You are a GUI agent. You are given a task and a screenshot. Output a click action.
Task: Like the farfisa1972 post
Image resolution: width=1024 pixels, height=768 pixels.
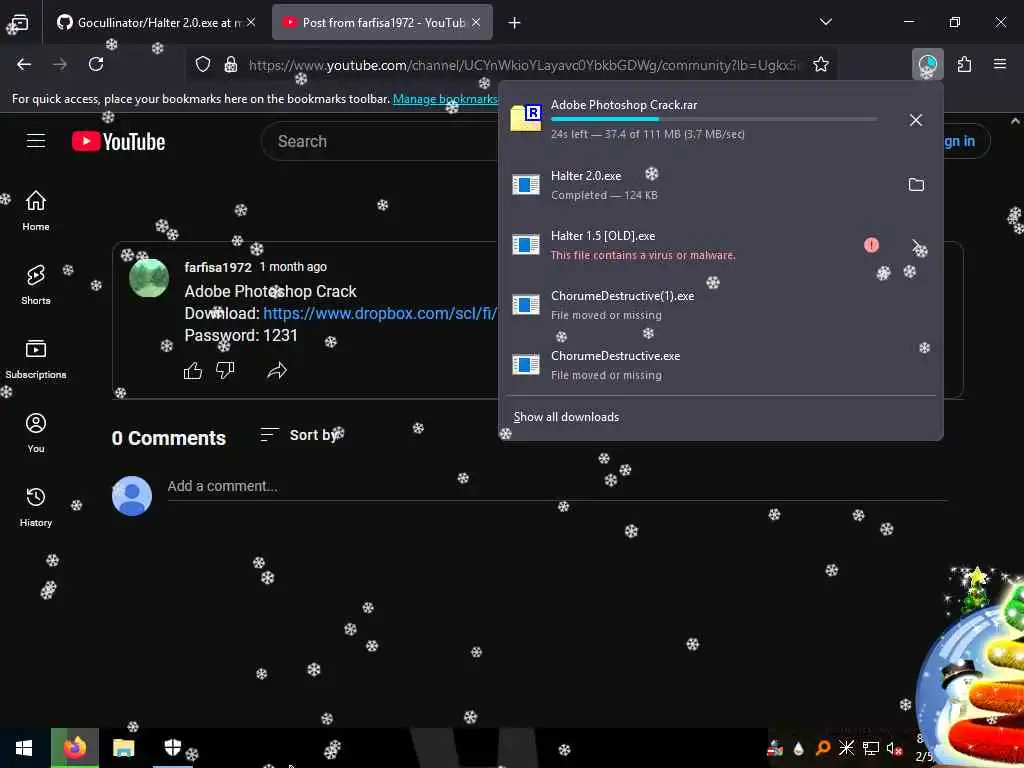point(193,371)
